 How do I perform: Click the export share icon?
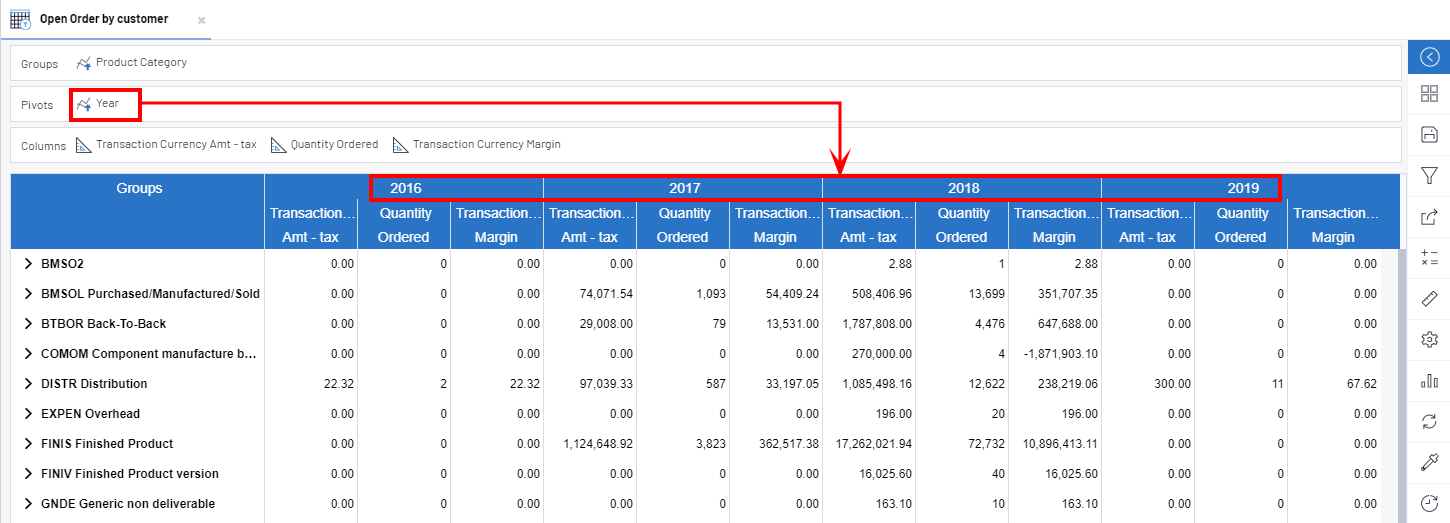click(1429, 216)
